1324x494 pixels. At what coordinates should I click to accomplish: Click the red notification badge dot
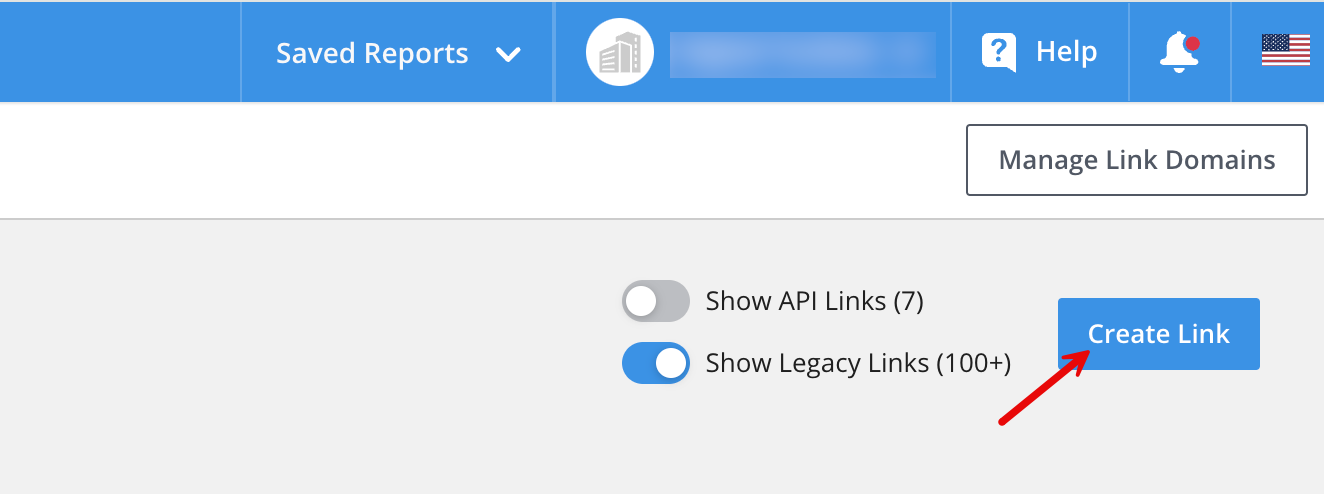(x=1192, y=43)
